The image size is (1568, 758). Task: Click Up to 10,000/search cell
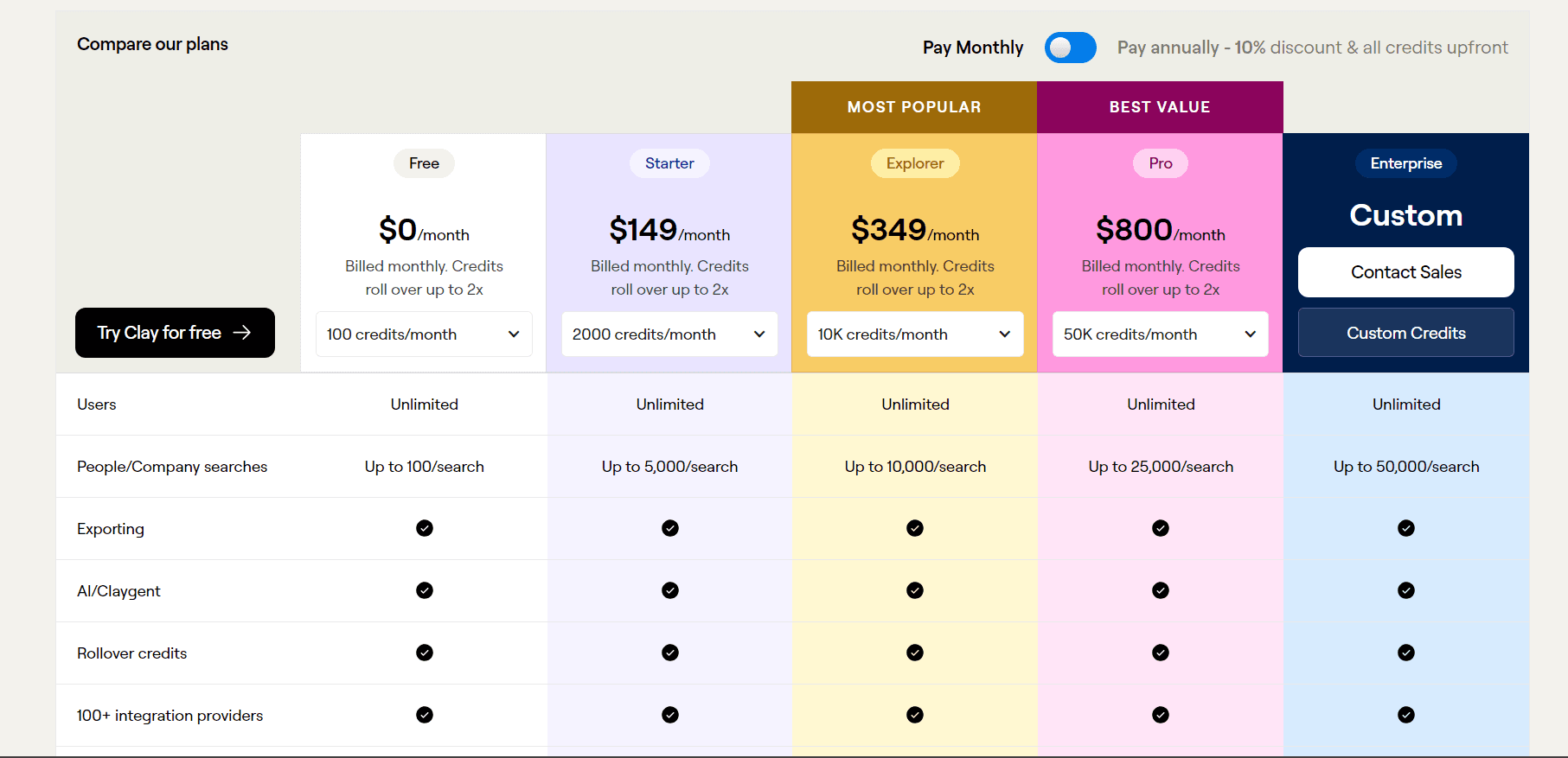915,467
